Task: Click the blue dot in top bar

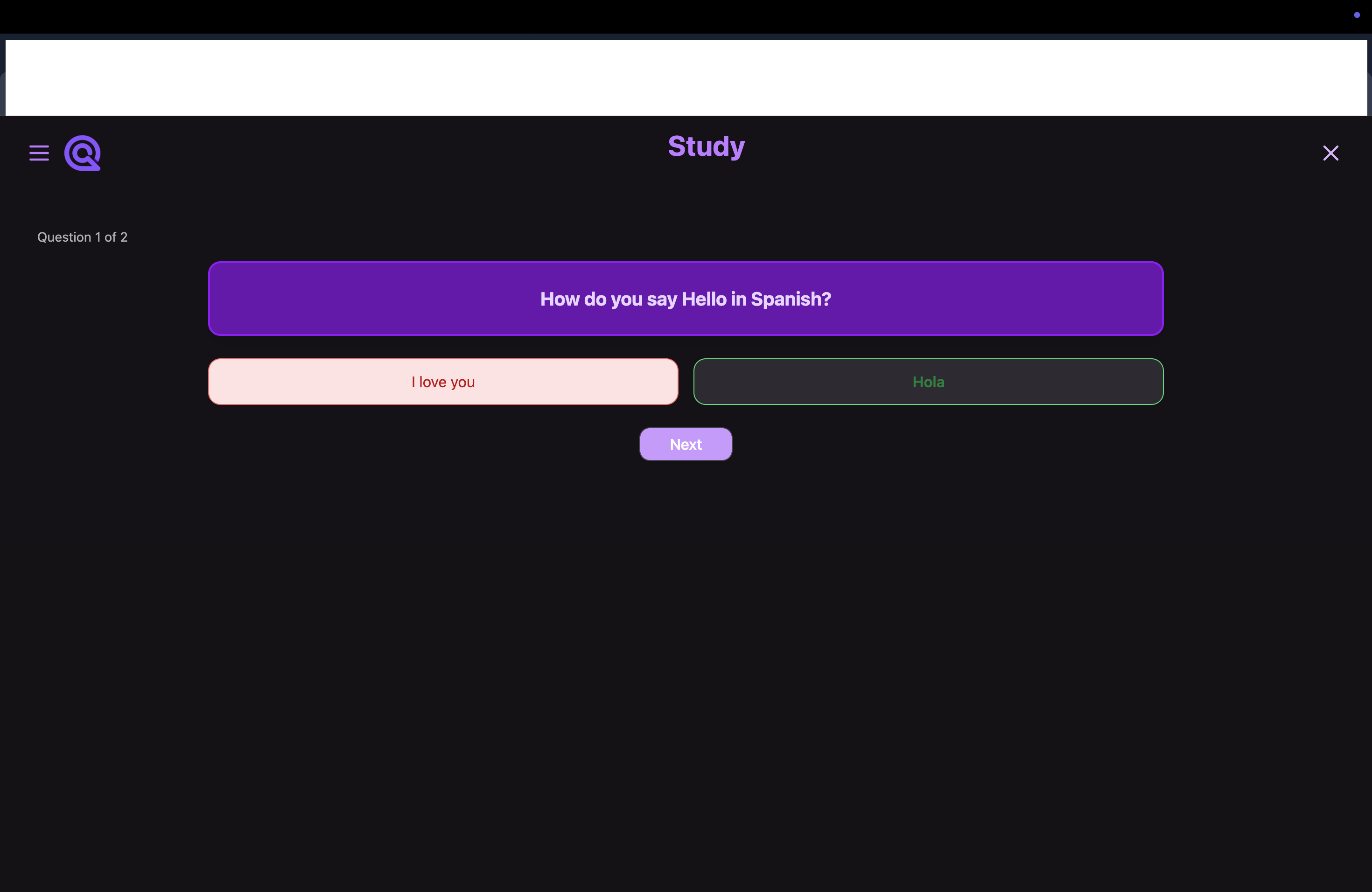Action: coord(1357,15)
